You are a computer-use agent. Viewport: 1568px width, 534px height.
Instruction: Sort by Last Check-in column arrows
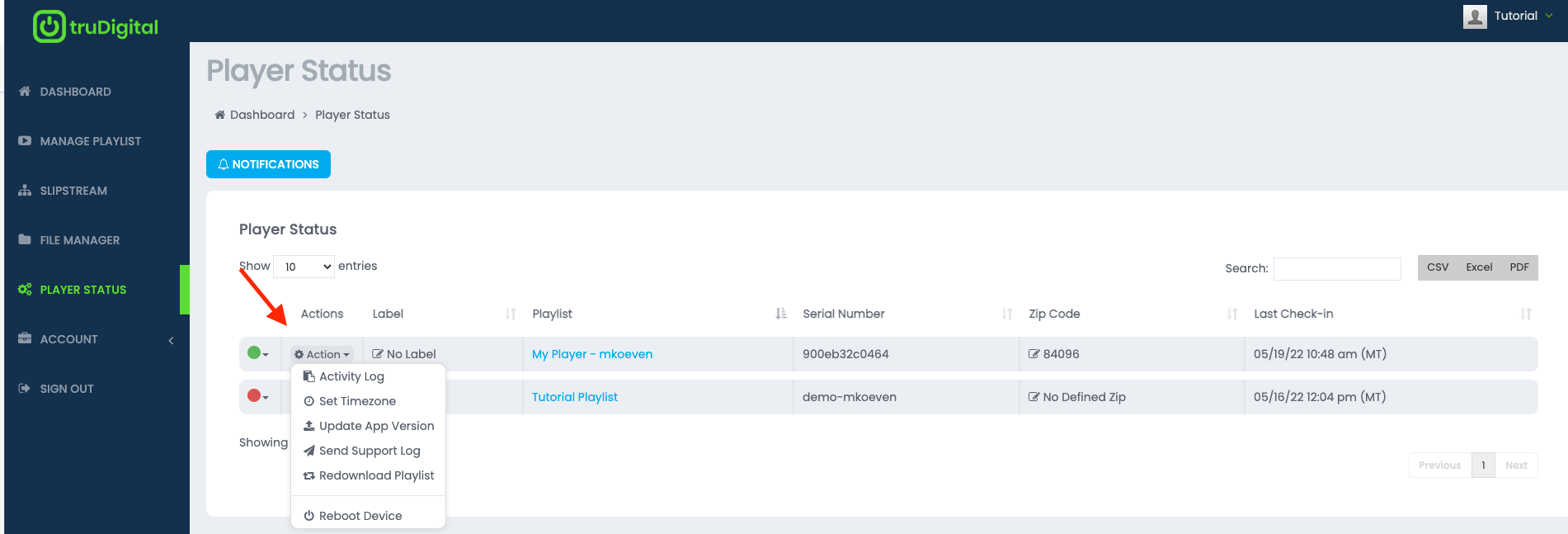[1526, 314]
